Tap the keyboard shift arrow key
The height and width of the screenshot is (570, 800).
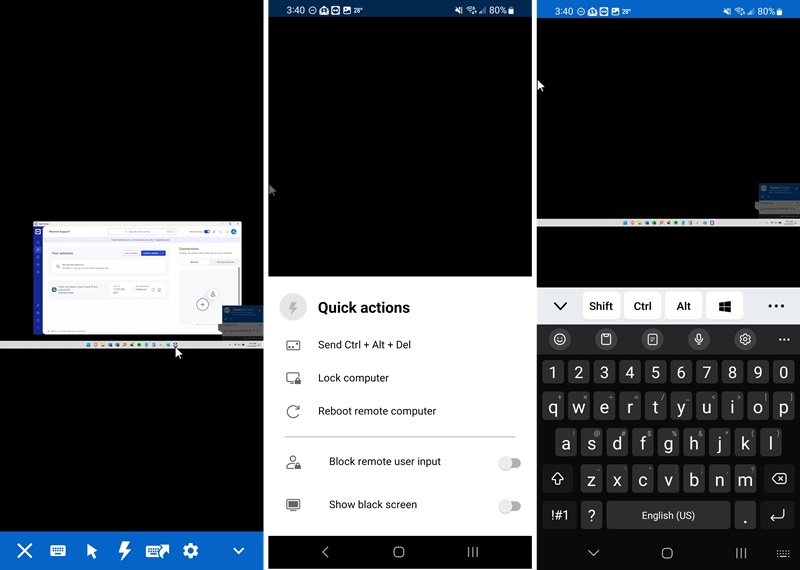click(x=558, y=479)
